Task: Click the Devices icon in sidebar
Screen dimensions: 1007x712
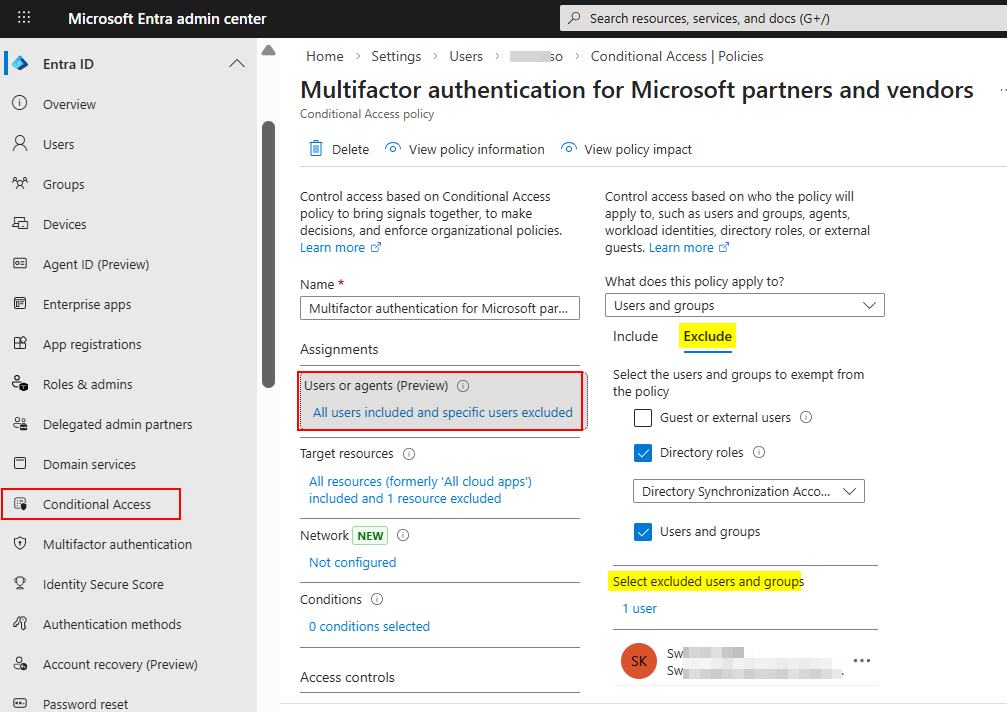Action: 20,223
